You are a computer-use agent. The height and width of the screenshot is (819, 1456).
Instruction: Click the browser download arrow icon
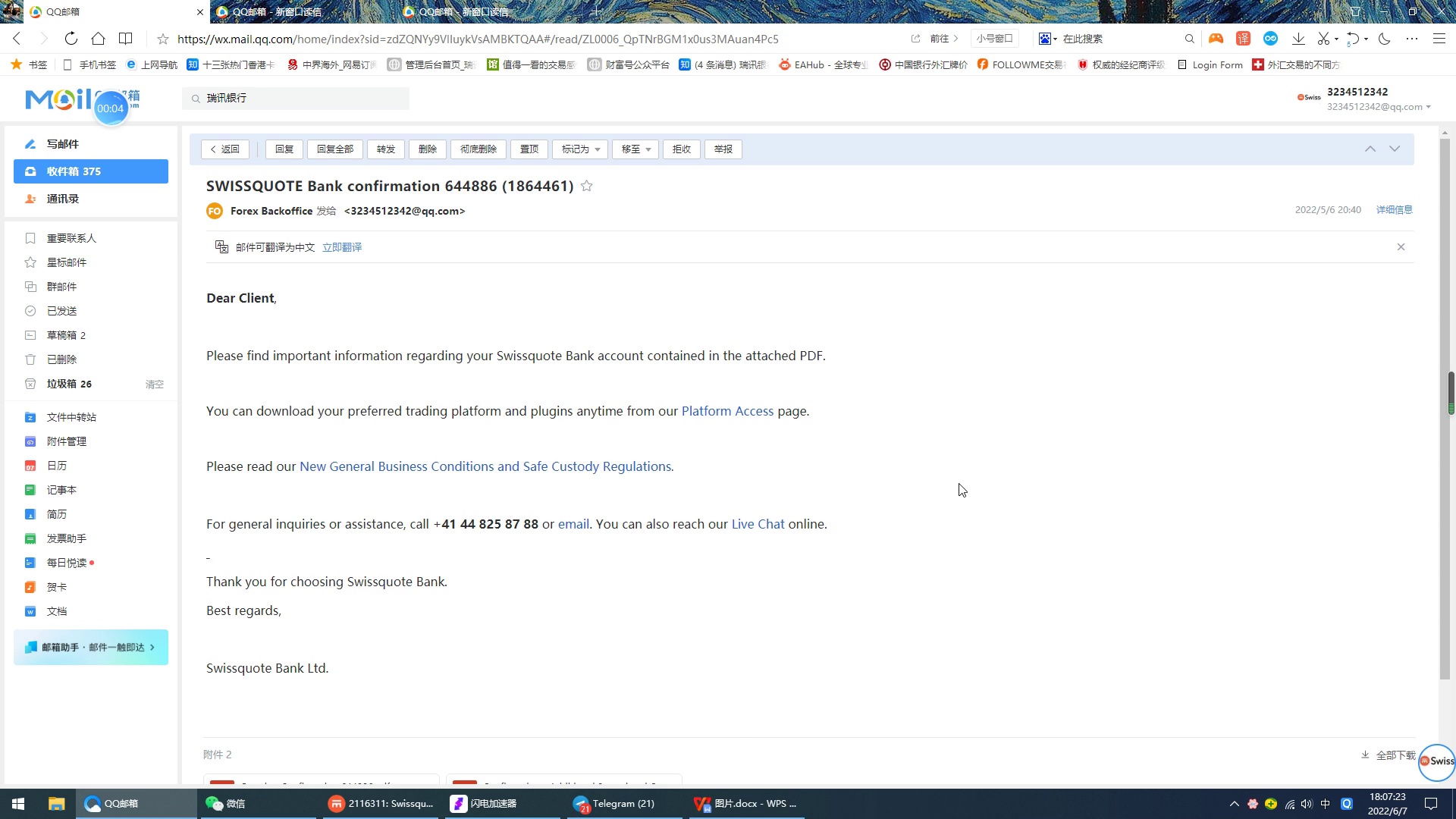tap(1298, 39)
